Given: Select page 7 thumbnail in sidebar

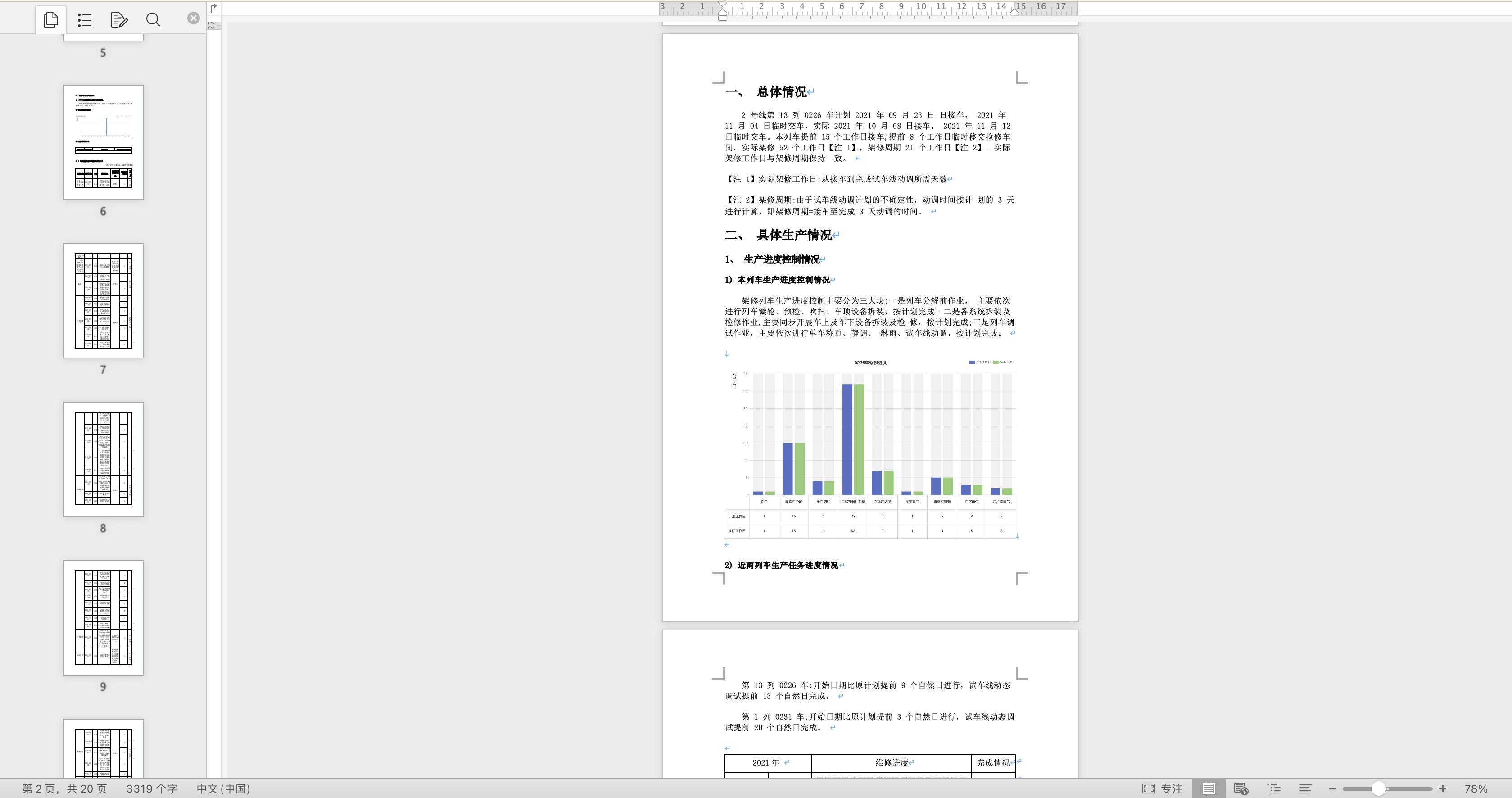Looking at the screenshot, I should (103, 301).
